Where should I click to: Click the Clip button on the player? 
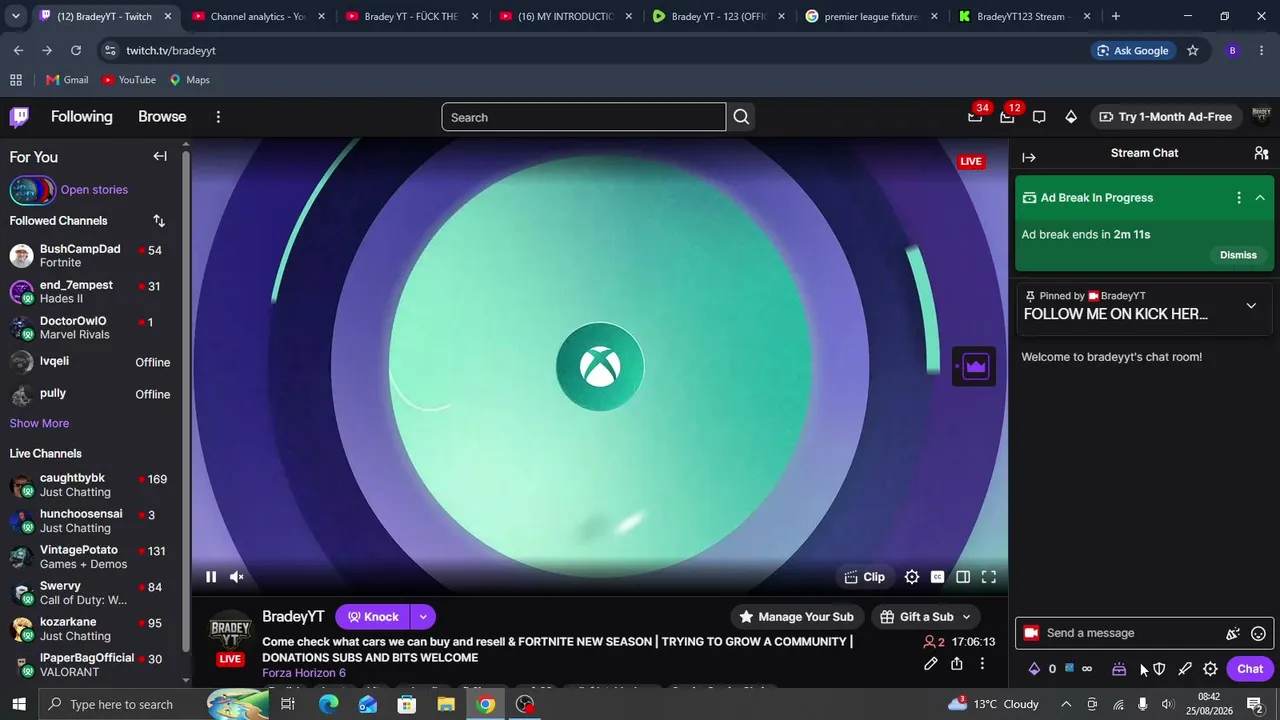click(x=865, y=577)
